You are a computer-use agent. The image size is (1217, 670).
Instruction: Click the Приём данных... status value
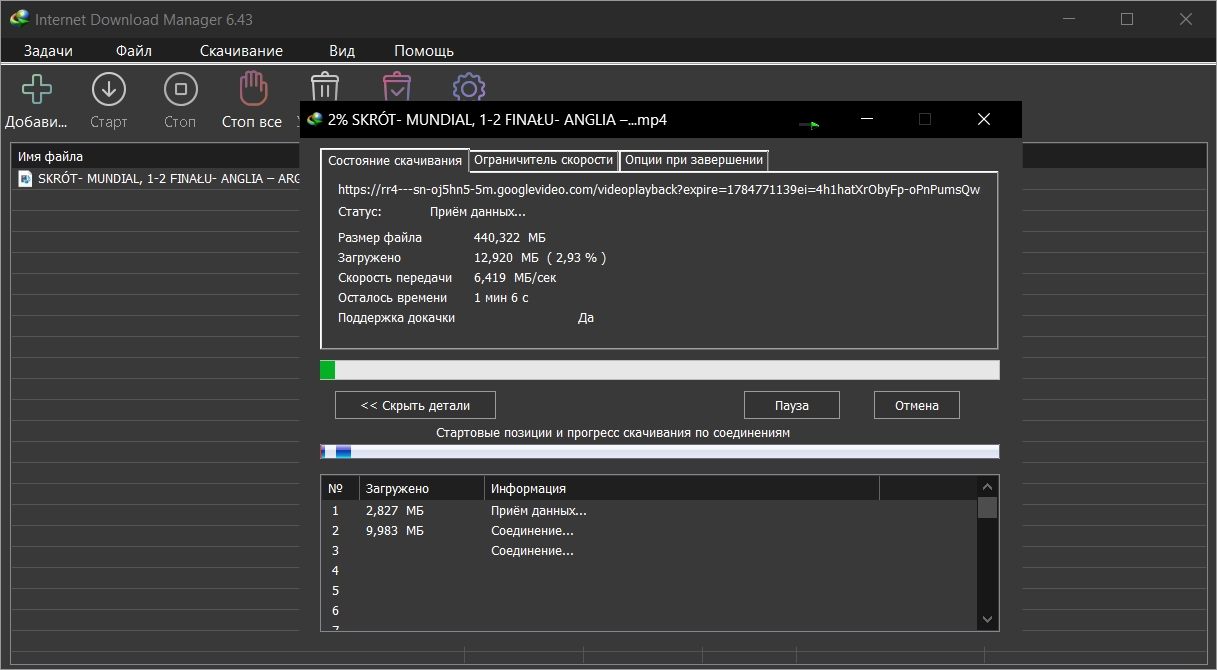478,212
